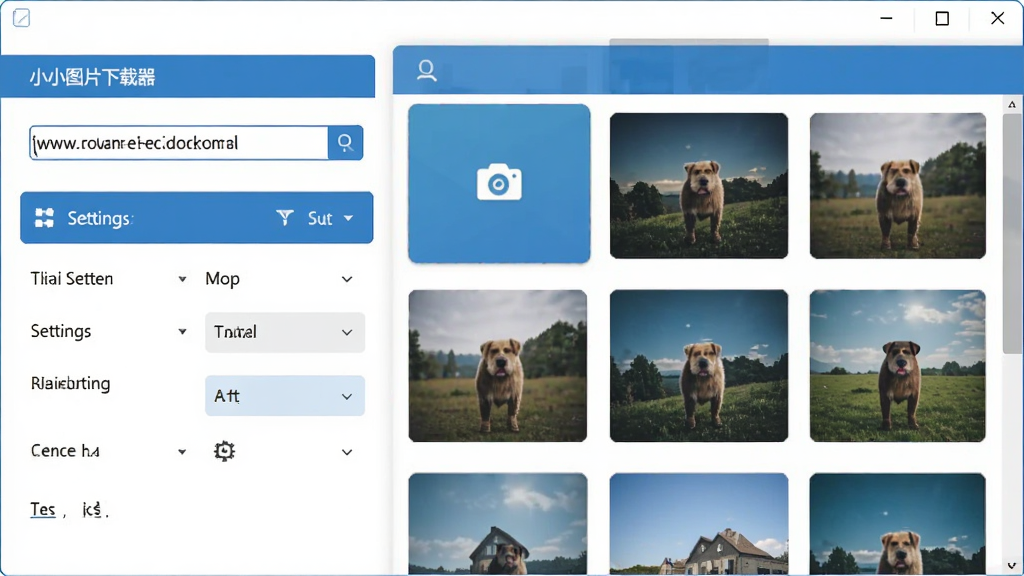The width and height of the screenshot is (1024, 576).
Task: Click the Rlaiebrting label
Action: coord(71,383)
